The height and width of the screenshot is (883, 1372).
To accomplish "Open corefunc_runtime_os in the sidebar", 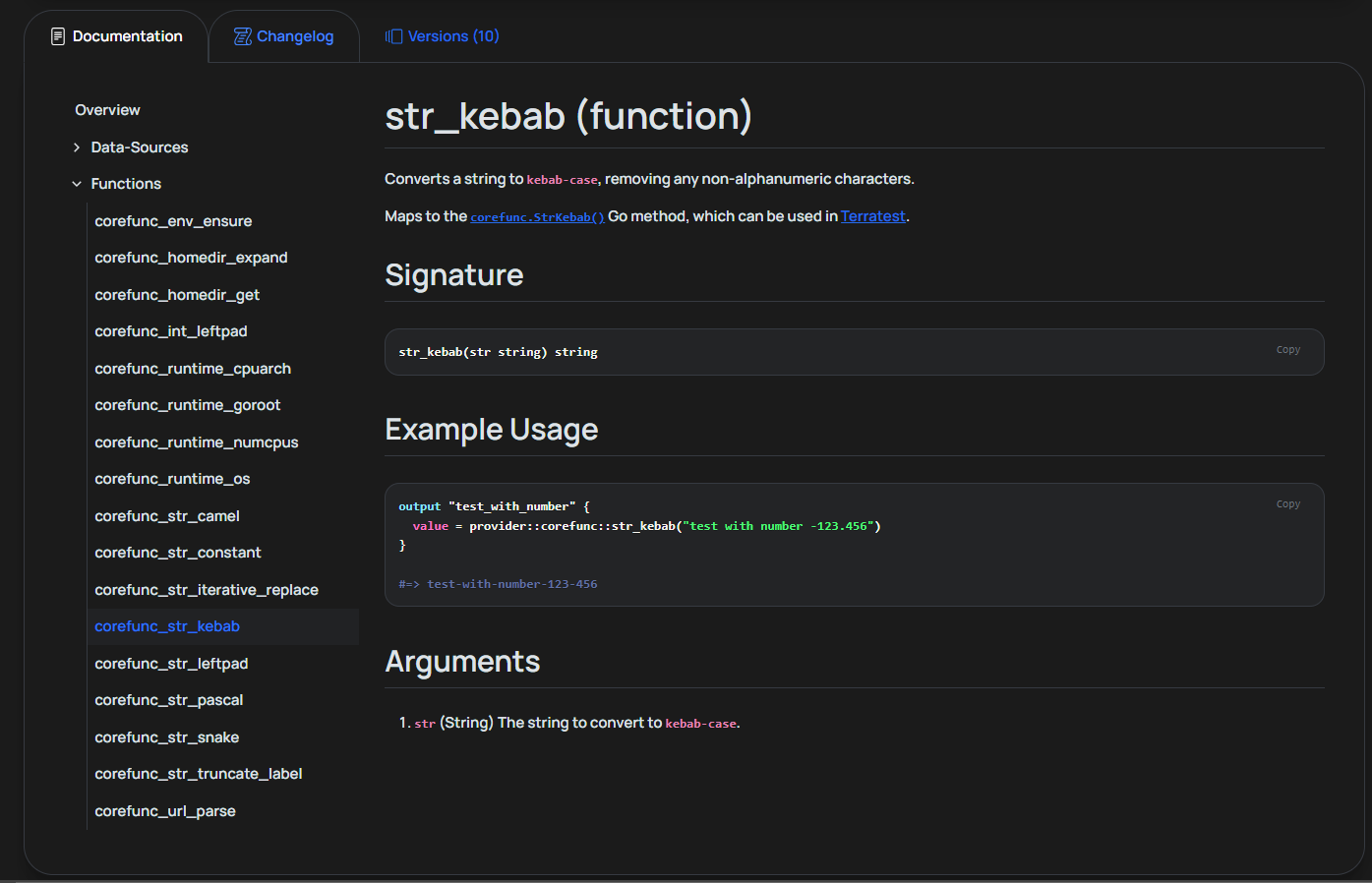I will [x=172, y=479].
